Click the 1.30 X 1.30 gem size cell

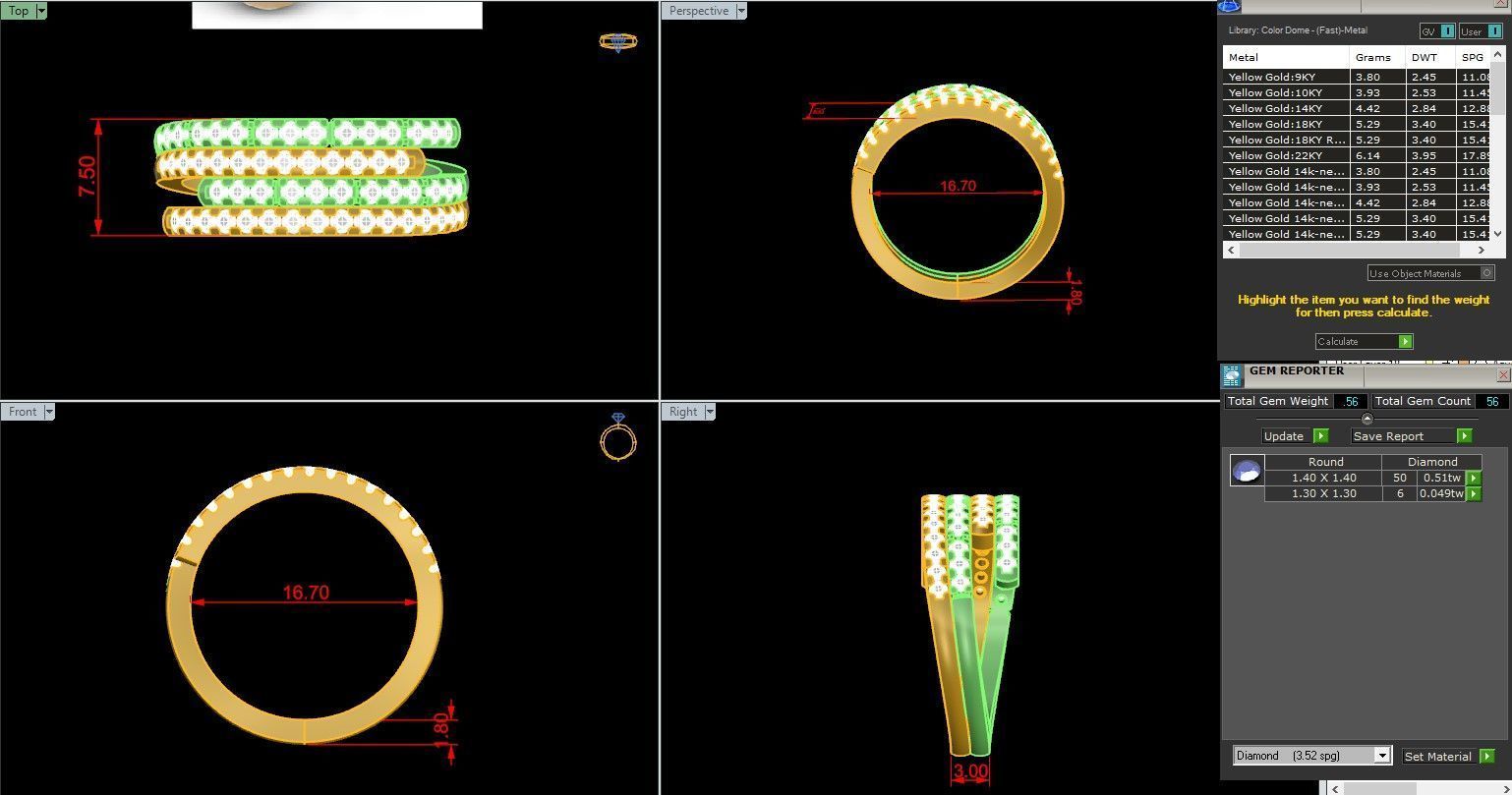point(1324,493)
